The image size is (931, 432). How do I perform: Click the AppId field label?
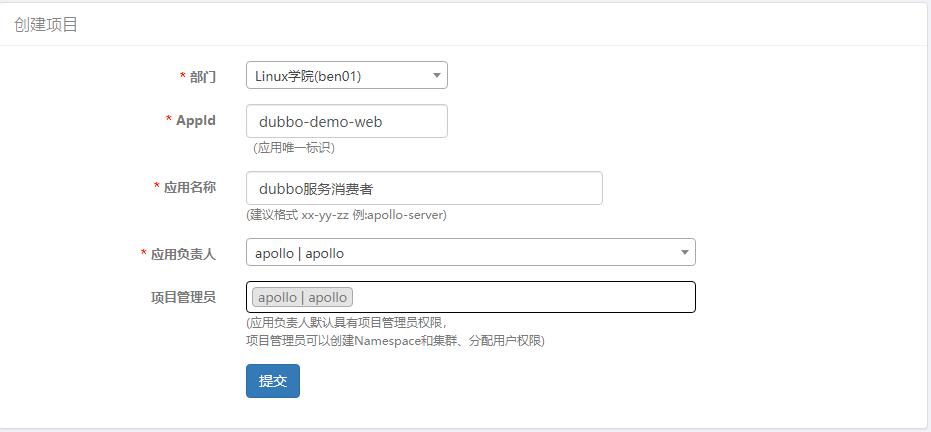pos(195,120)
